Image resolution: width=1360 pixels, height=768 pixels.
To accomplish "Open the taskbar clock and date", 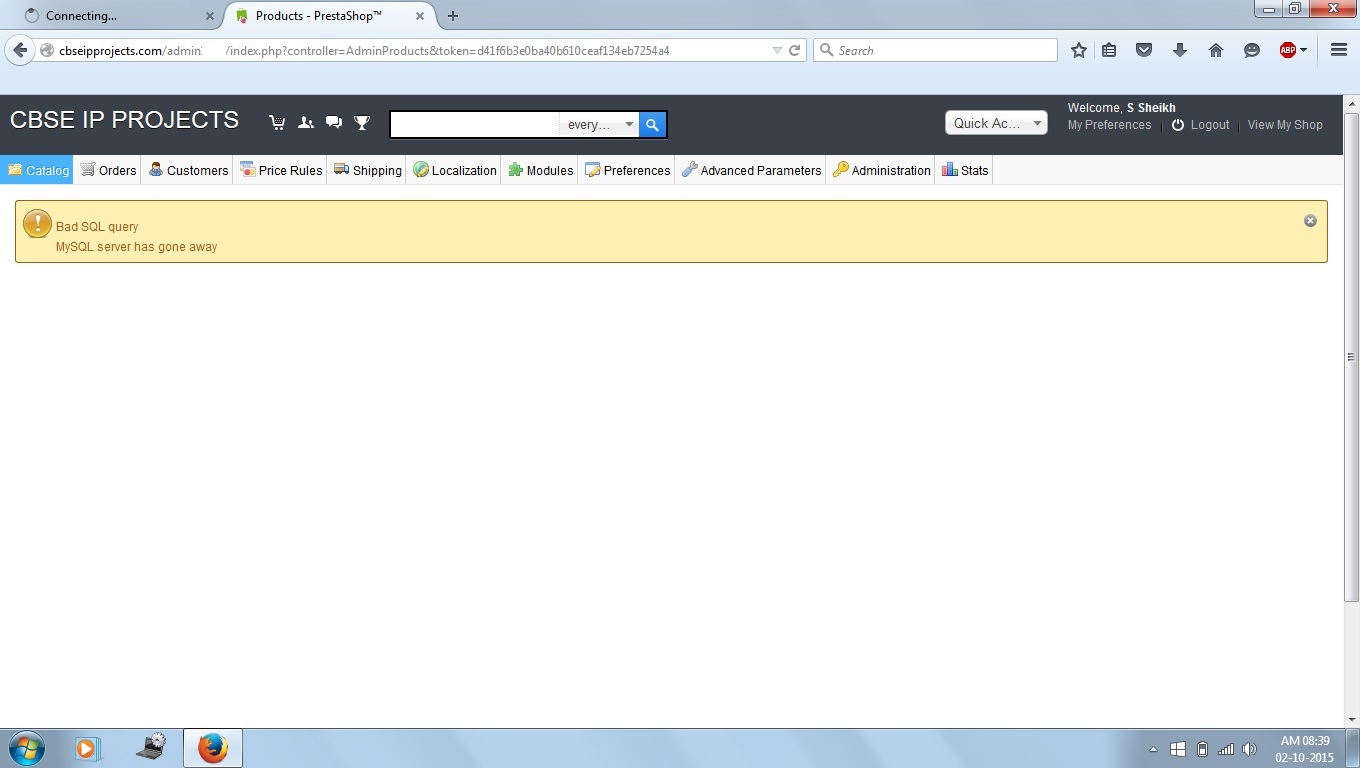I will (1304, 749).
